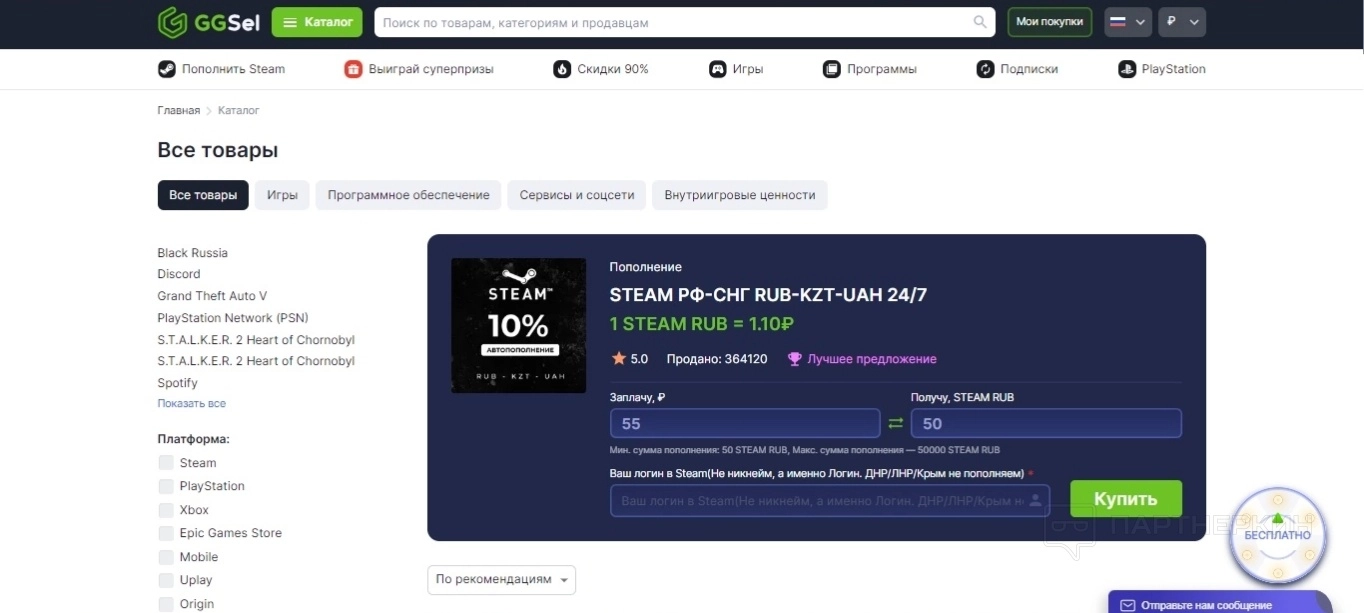
Task: Click the user icon in the login field
Action: pyautogui.click(x=1036, y=500)
